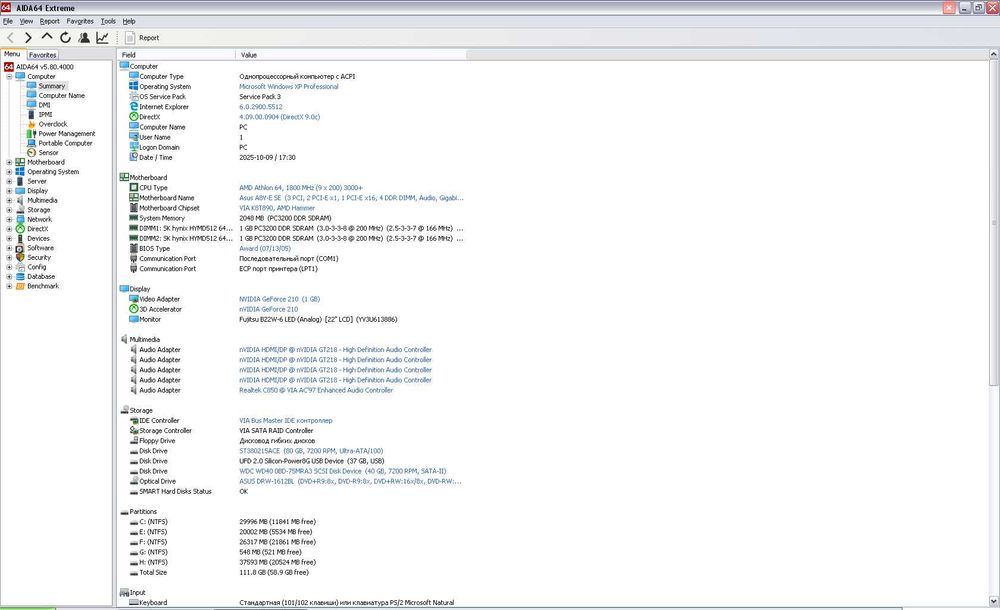Click the Software icon in the tree
This screenshot has width=1000, height=610.
[20, 248]
